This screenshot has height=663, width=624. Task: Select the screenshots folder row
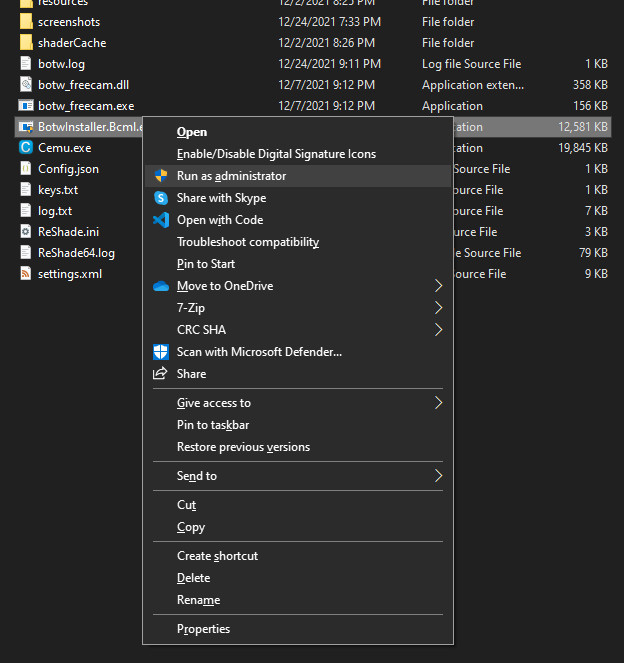pyautogui.click(x=69, y=22)
